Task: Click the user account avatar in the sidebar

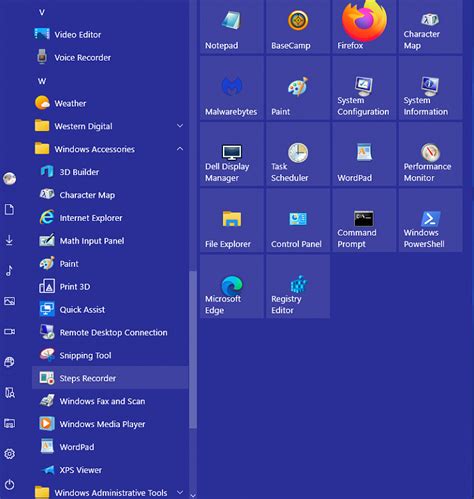Action: (9, 179)
